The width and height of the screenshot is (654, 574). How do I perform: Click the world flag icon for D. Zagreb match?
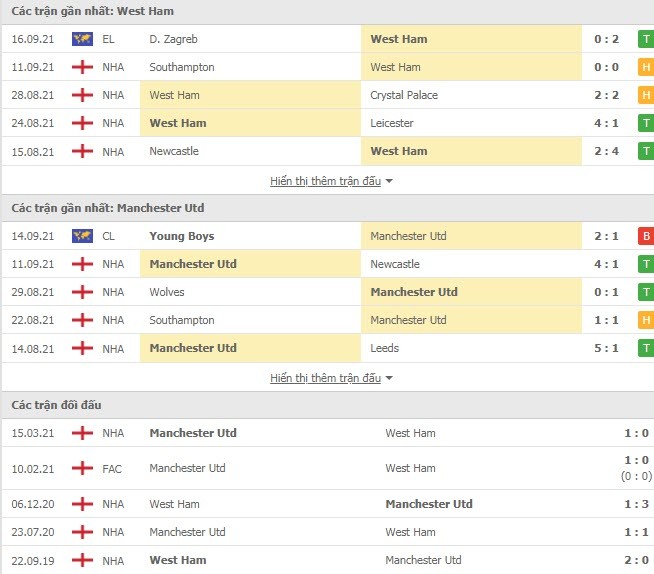coord(82,39)
